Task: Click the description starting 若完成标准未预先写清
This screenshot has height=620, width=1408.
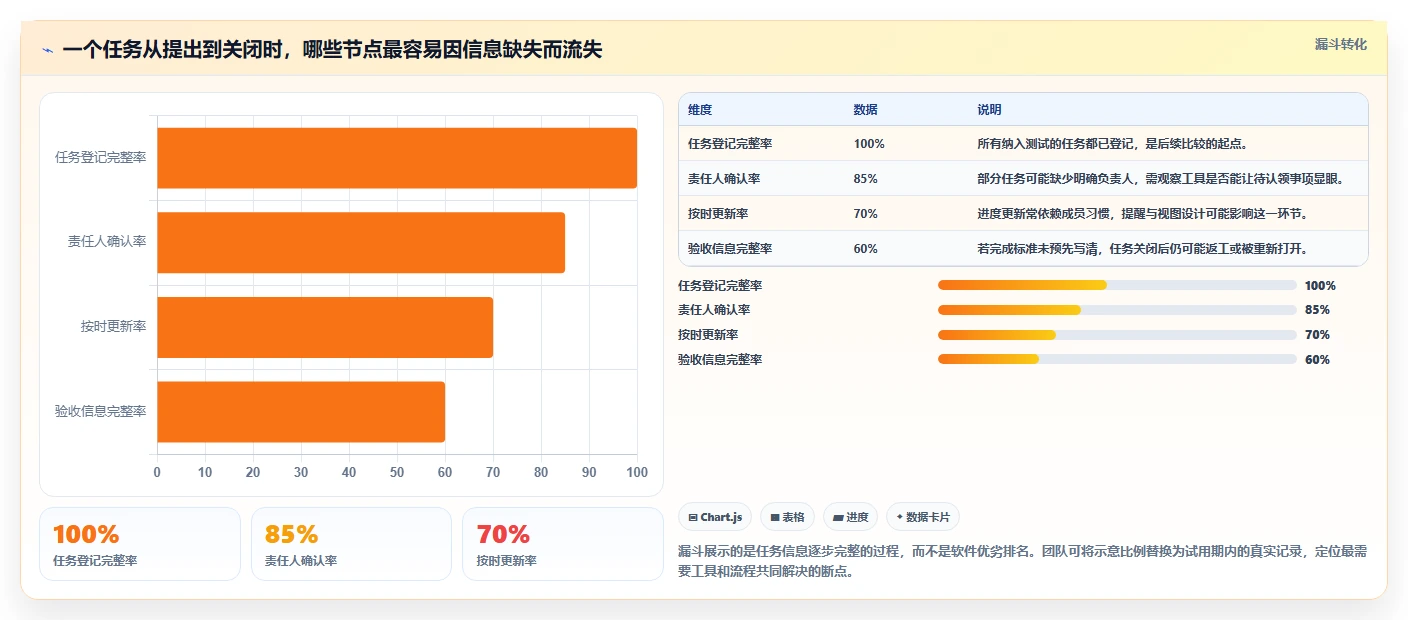Action: pyautogui.click(x=1143, y=249)
